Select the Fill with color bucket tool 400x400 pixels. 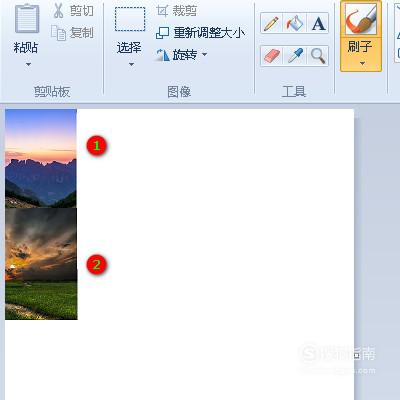295,23
